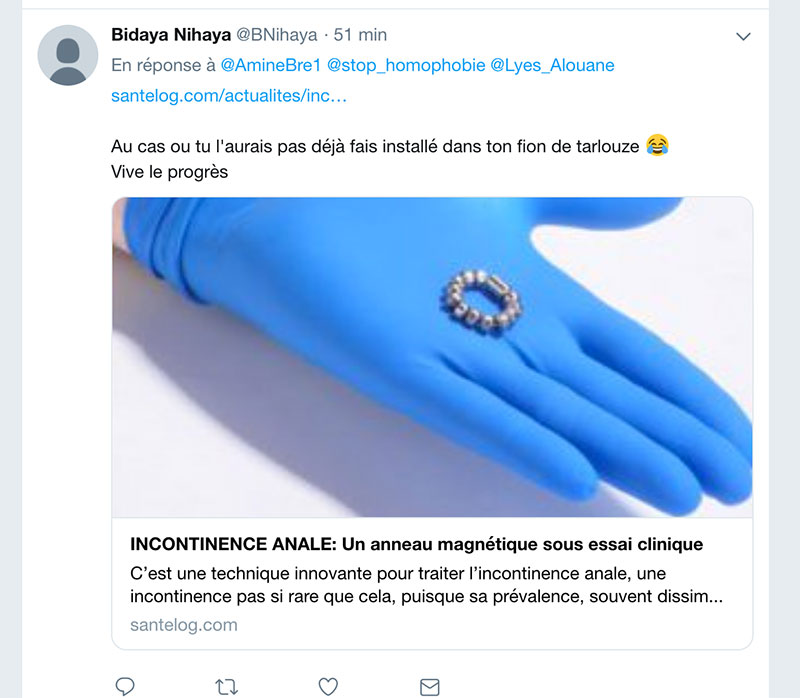Click the "Vive le progrès" tweet text

coord(170,171)
